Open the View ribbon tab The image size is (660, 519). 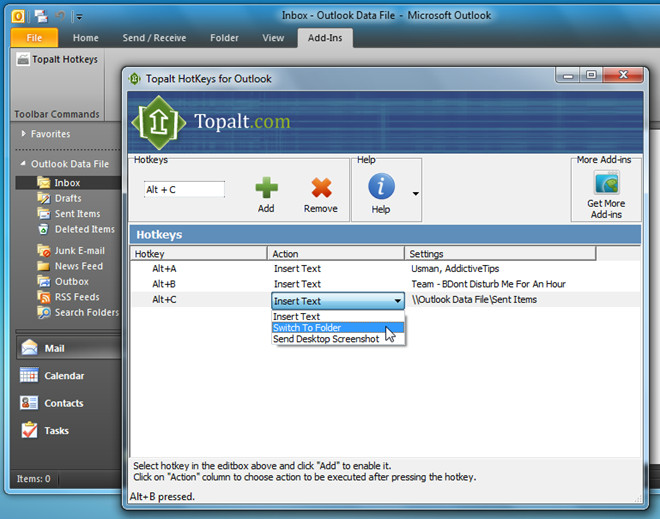pyautogui.click(x=273, y=38)
